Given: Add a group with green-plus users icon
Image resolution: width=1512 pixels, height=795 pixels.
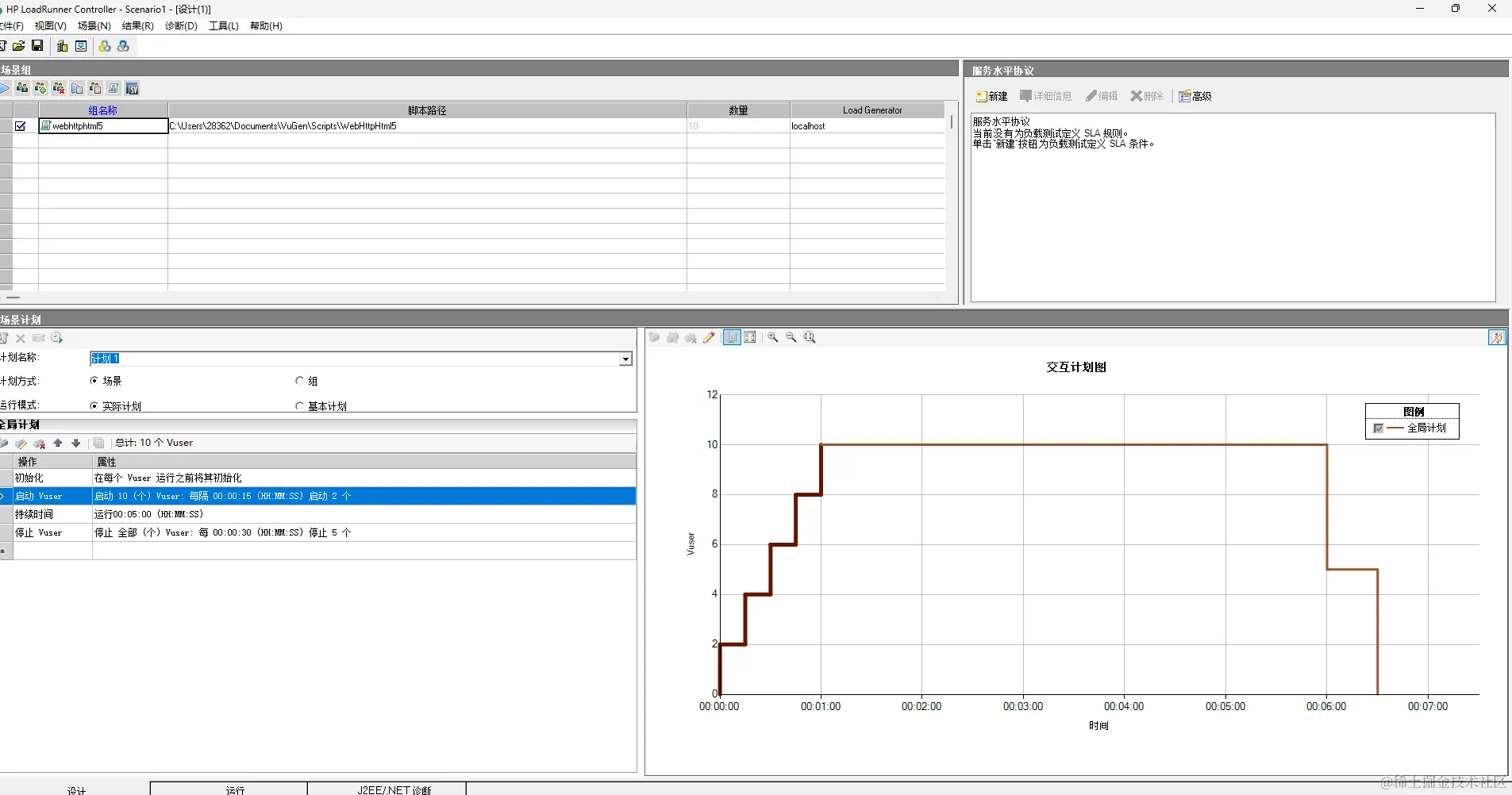Looking at the screenshot, I should (x=40, y=88).
